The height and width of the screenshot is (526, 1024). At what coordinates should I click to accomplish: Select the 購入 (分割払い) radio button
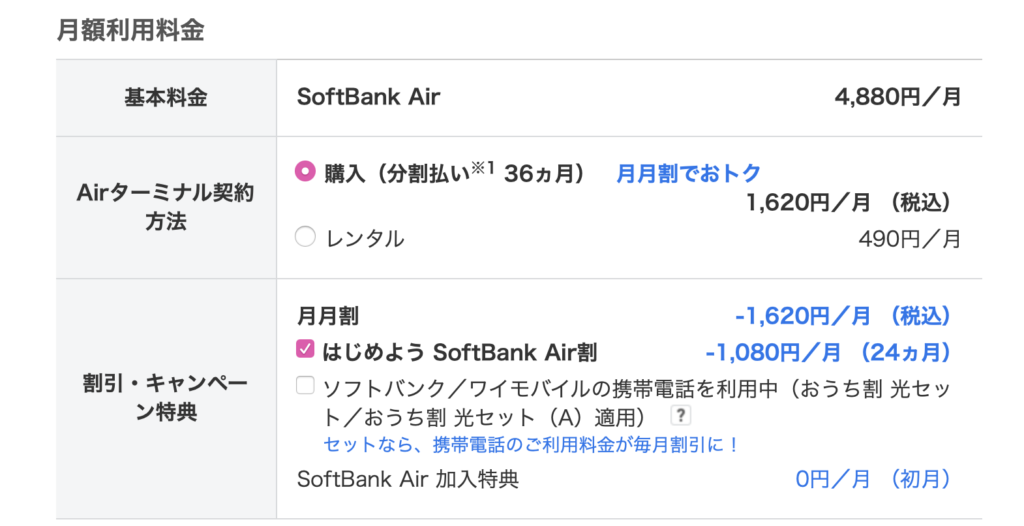[305, 171]
